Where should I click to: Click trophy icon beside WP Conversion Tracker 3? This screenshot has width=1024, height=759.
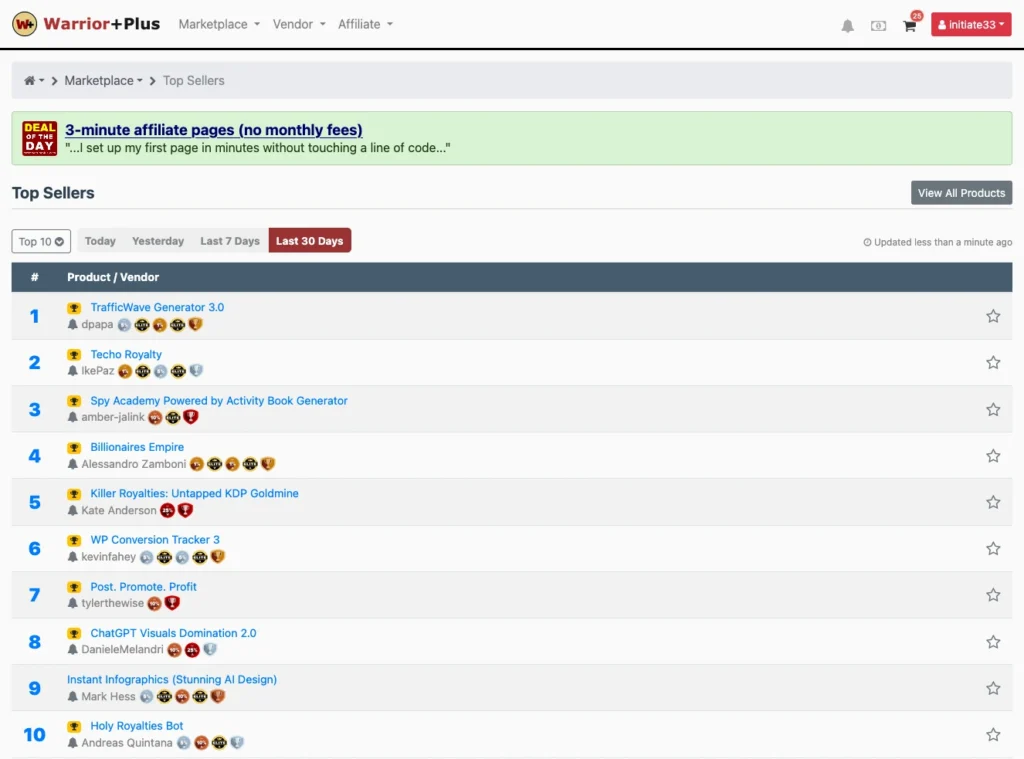(x=74, y=540)
